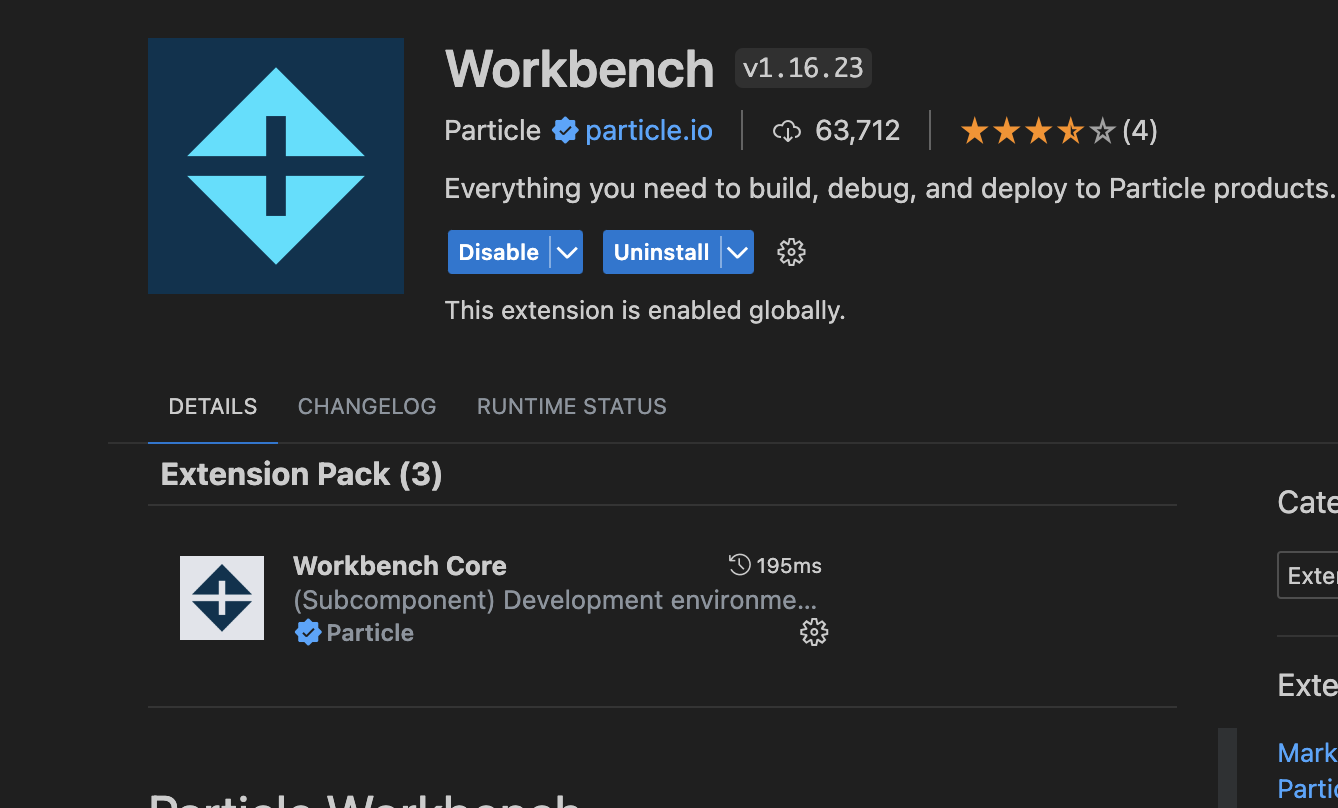Click the star rating for Workbench
The height and width of the screenshot is (808, 1338).
[x=1037, y=131]
